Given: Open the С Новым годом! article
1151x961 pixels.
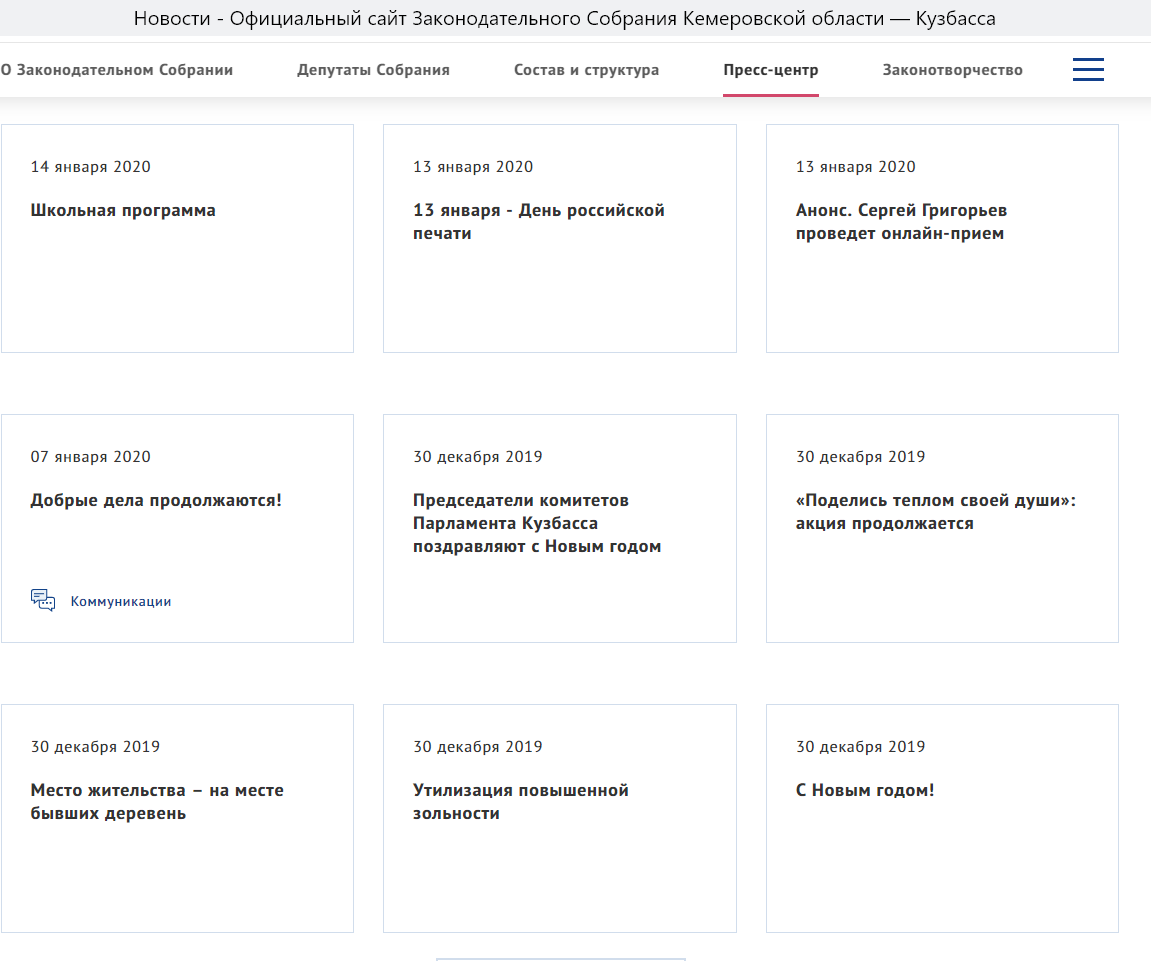Looking at the screenshot, I should pos(865,791).
